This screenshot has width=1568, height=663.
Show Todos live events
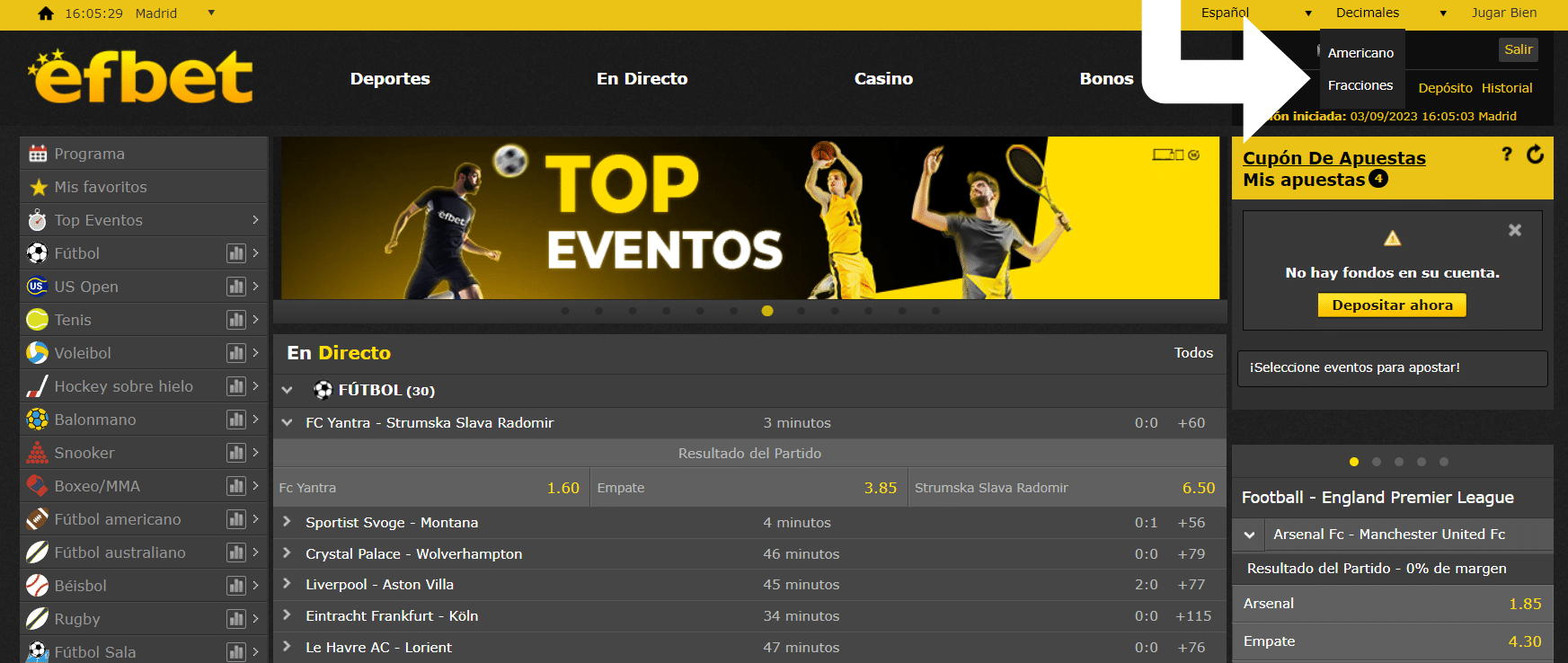point(1193,353)
